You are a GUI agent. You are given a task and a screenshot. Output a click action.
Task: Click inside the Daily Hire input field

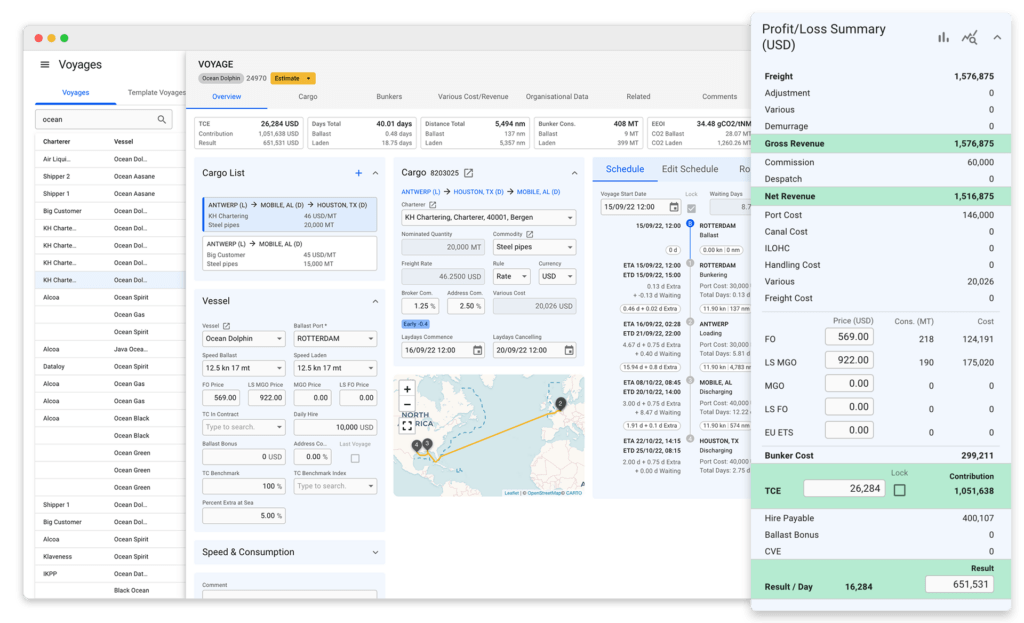[x=335, y=428]
